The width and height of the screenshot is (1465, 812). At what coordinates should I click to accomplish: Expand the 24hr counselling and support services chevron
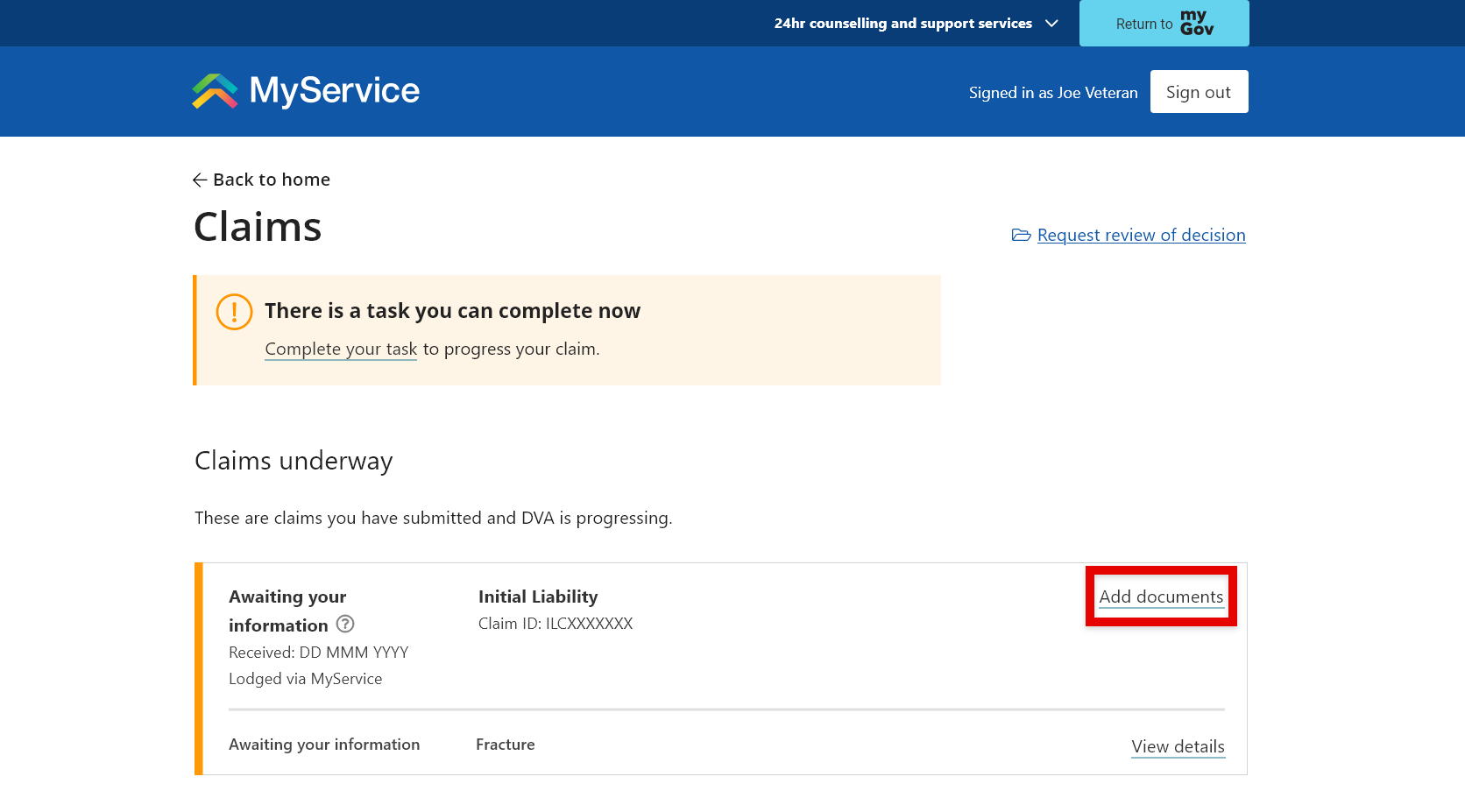point(1051,24)
